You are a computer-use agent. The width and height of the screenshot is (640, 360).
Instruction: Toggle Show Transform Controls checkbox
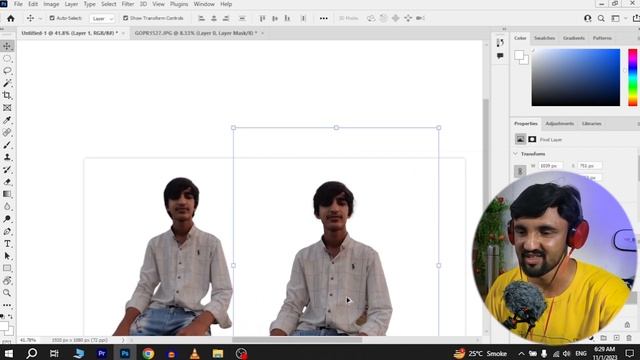[125, 18]
